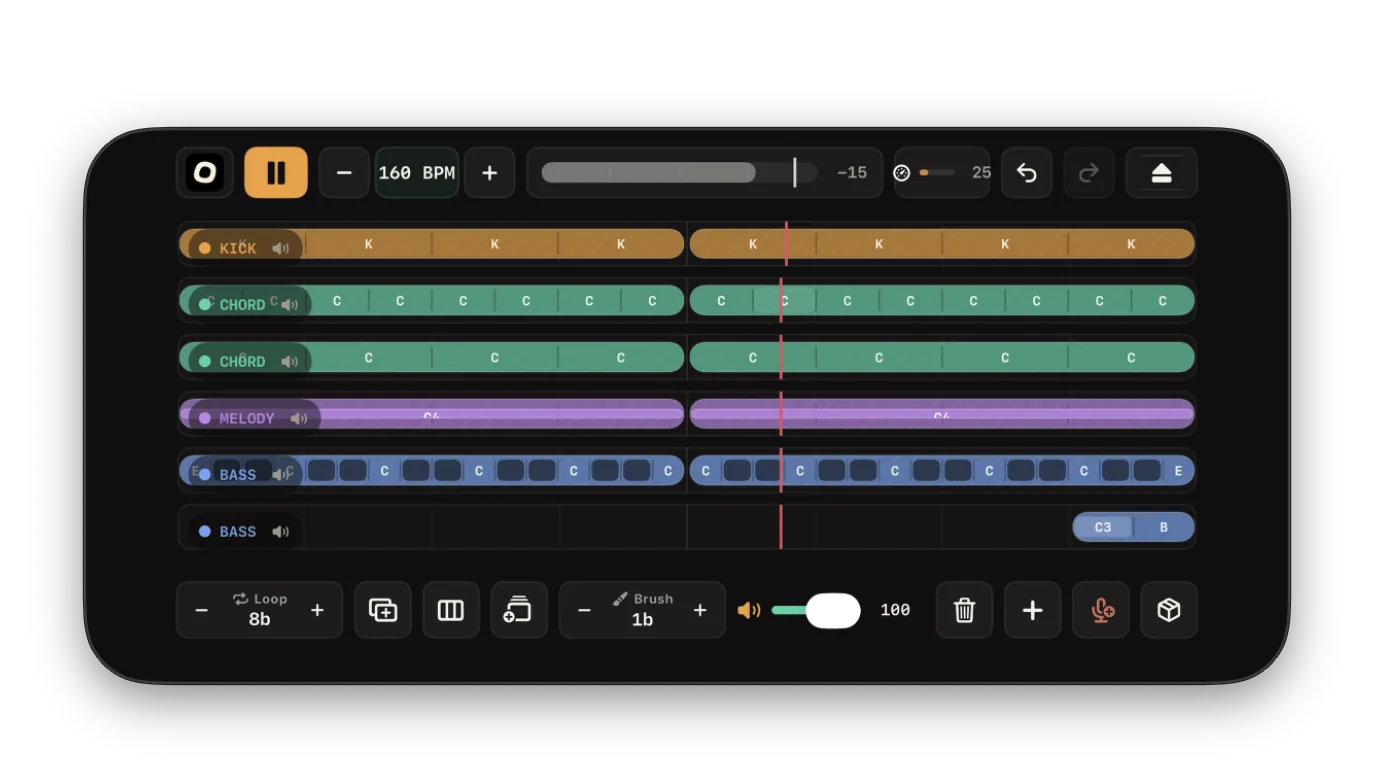Screen dimensions: 1374x784
Task: Mute the KICK track speaker icon
Action: (281, 248)
